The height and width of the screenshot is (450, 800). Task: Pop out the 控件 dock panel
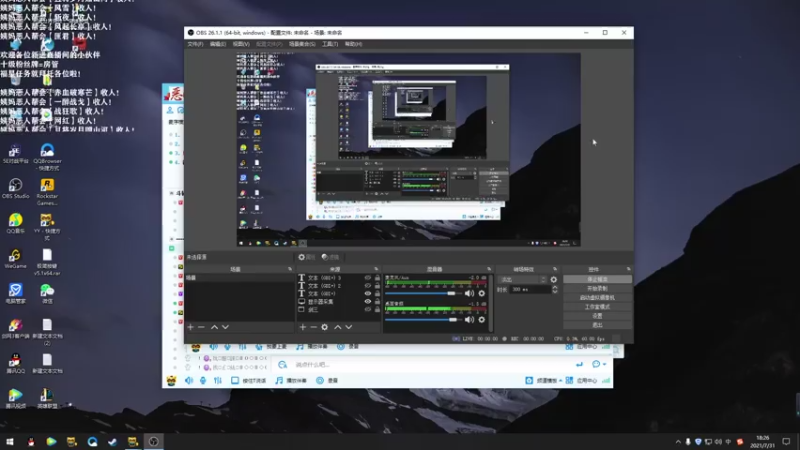pyautogui.click(x=629, y=269)
